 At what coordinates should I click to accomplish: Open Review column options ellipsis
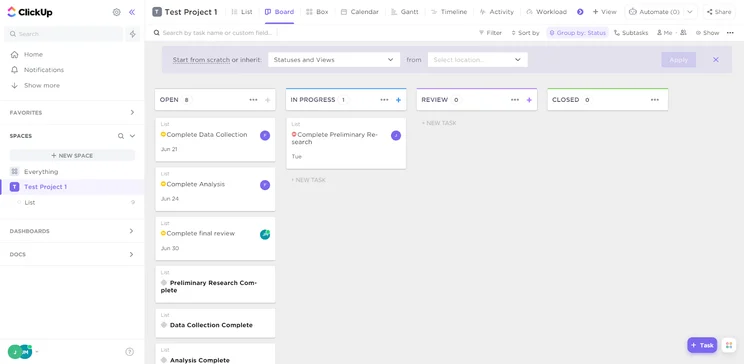(515, 100)
